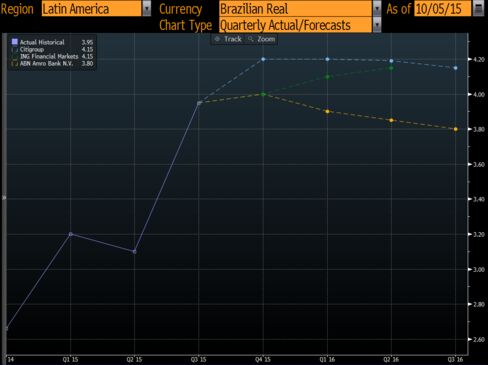Click the arrow beside the Brazilian Real field
This screenshot has height=365, width=488.
click(377, 9)
